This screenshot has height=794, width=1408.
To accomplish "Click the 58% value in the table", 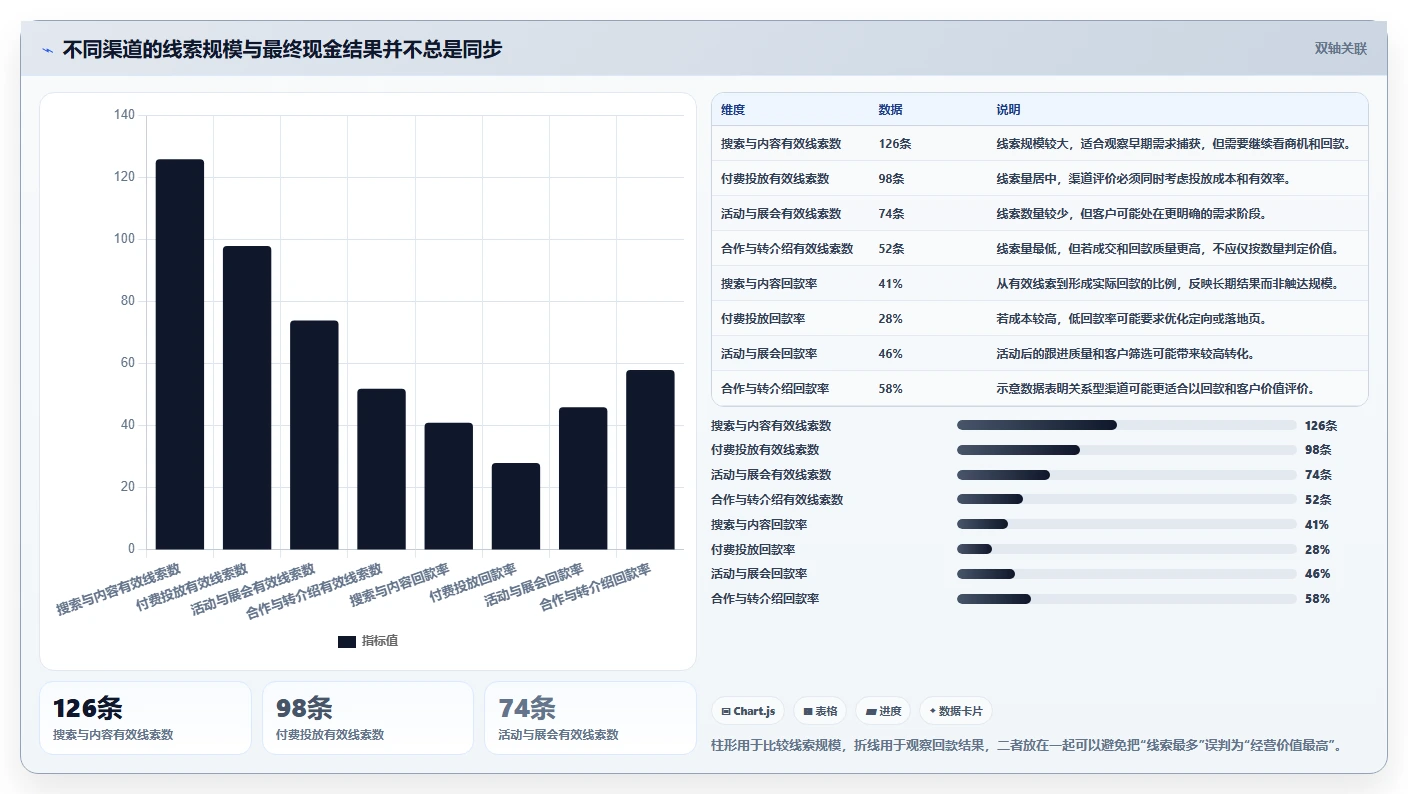I will [x=890, y=389].
